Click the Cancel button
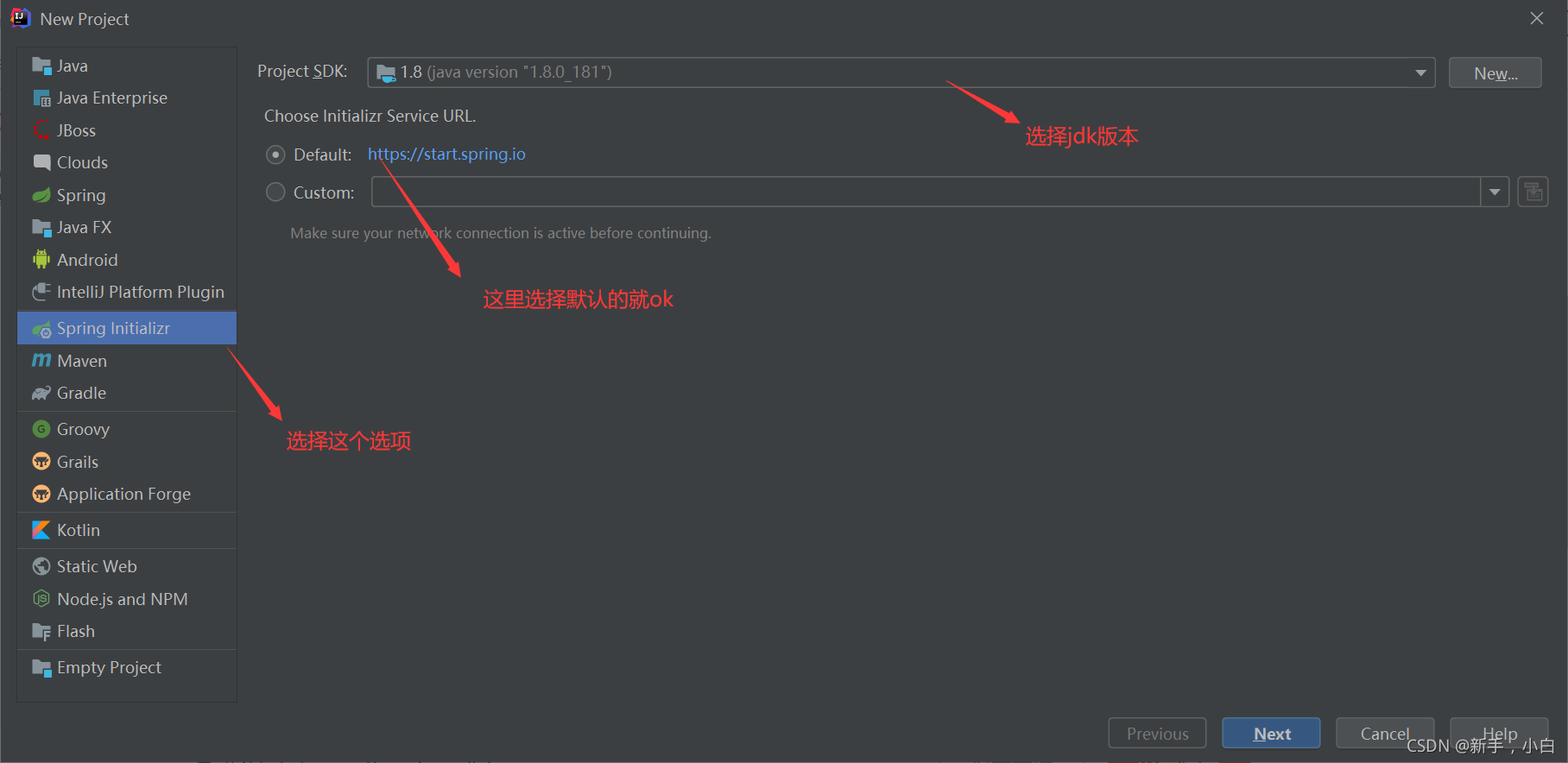Image resolution: width=1568 pixels, height=763 pixels. [x=1385, y=734]
